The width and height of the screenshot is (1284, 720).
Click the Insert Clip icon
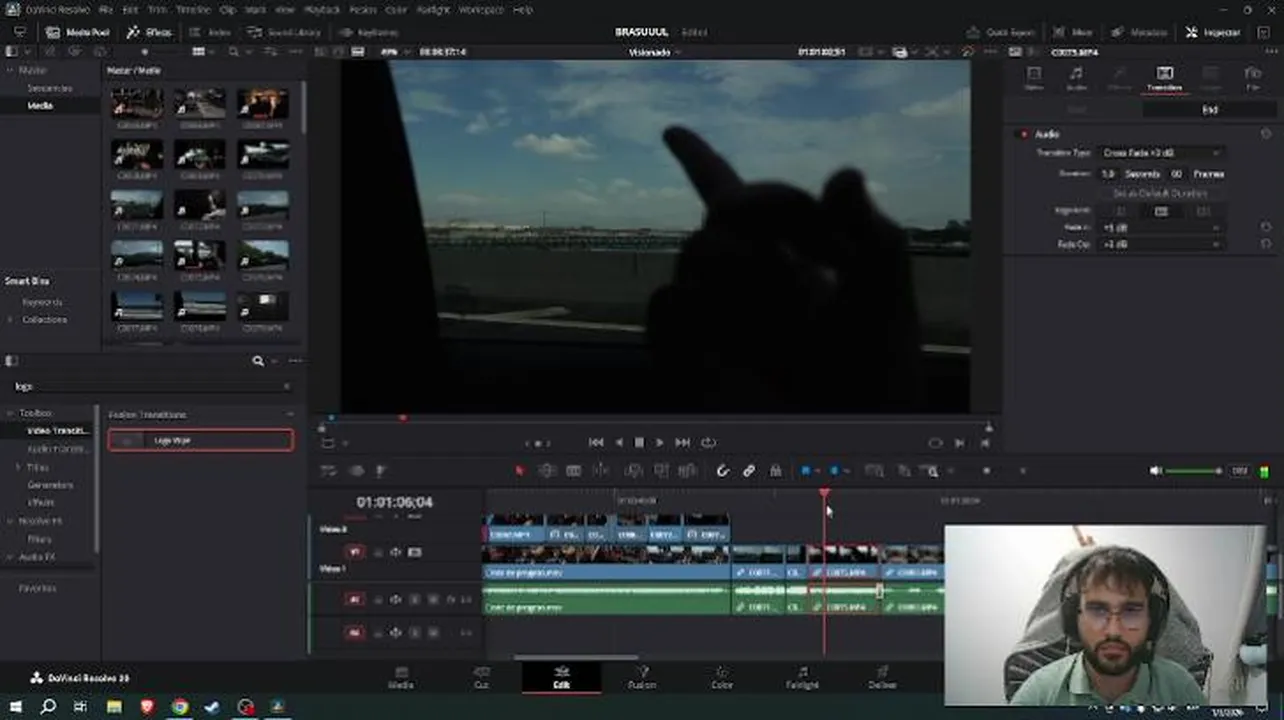[634, 471]
